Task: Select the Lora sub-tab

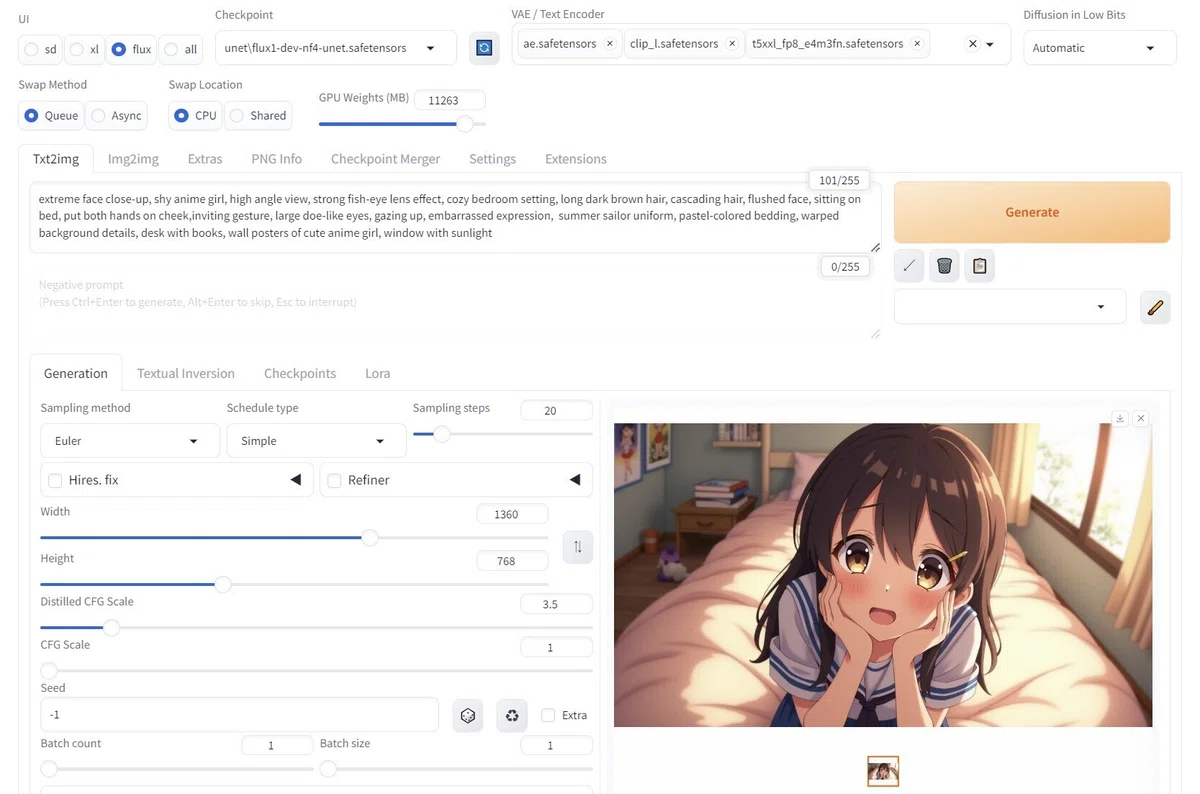Action: click(x=378, y=373)
